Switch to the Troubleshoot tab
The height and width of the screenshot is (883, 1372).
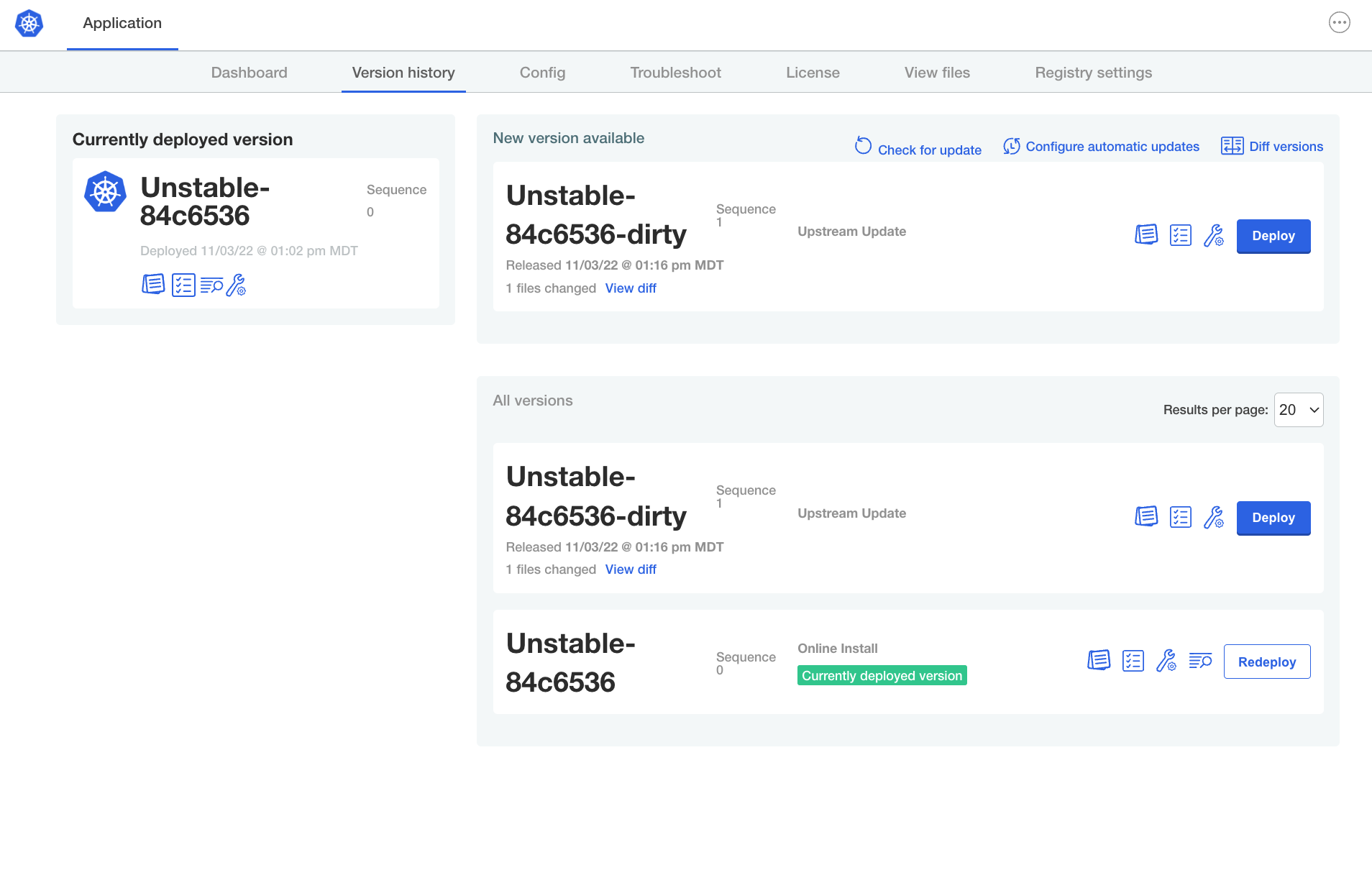click(675, 72)
